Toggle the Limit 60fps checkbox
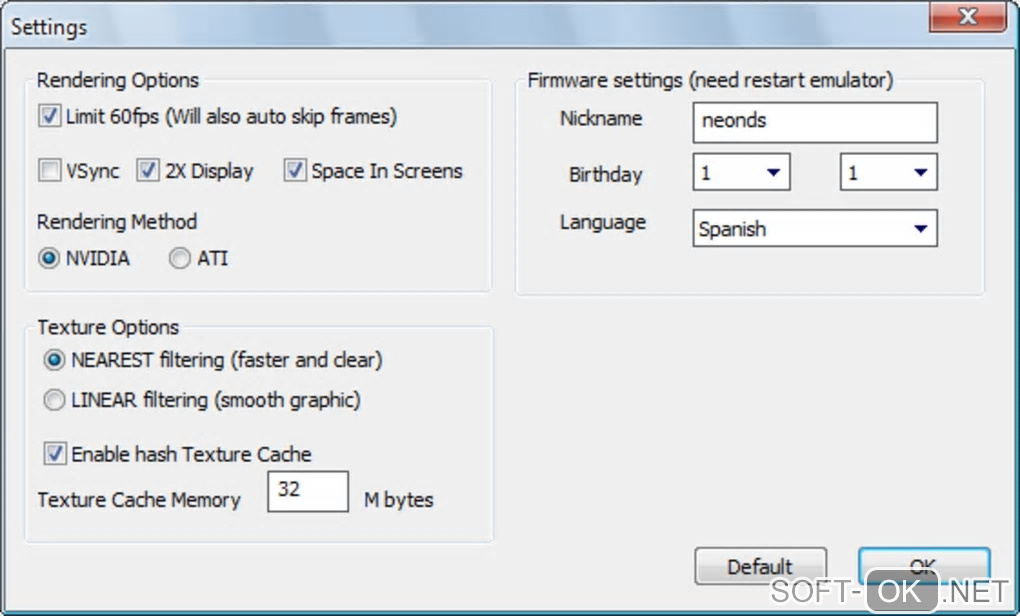Screen dimensions: 1020x616 tap(50, 117)
